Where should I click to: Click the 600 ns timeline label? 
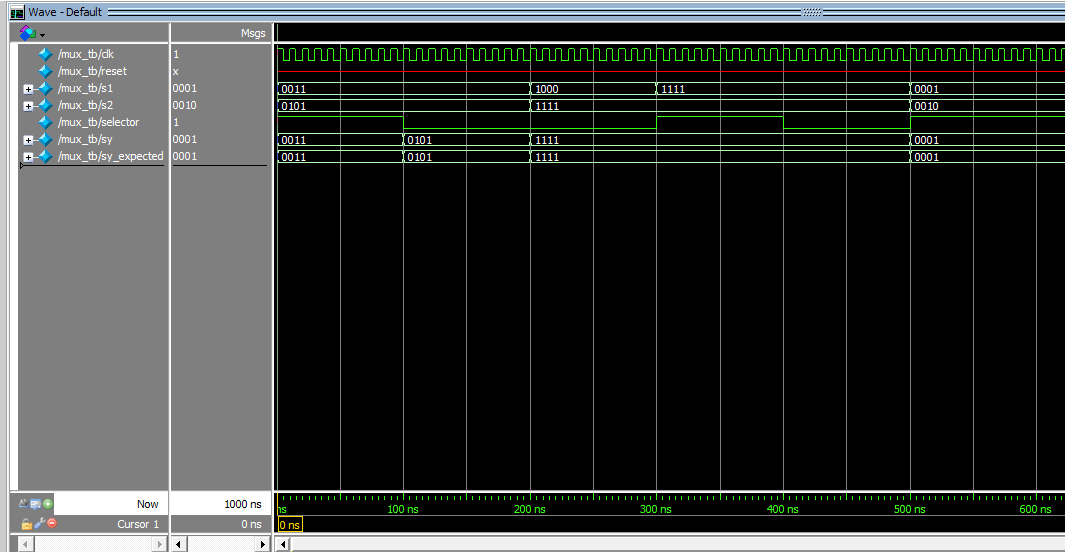[1036, 509]
